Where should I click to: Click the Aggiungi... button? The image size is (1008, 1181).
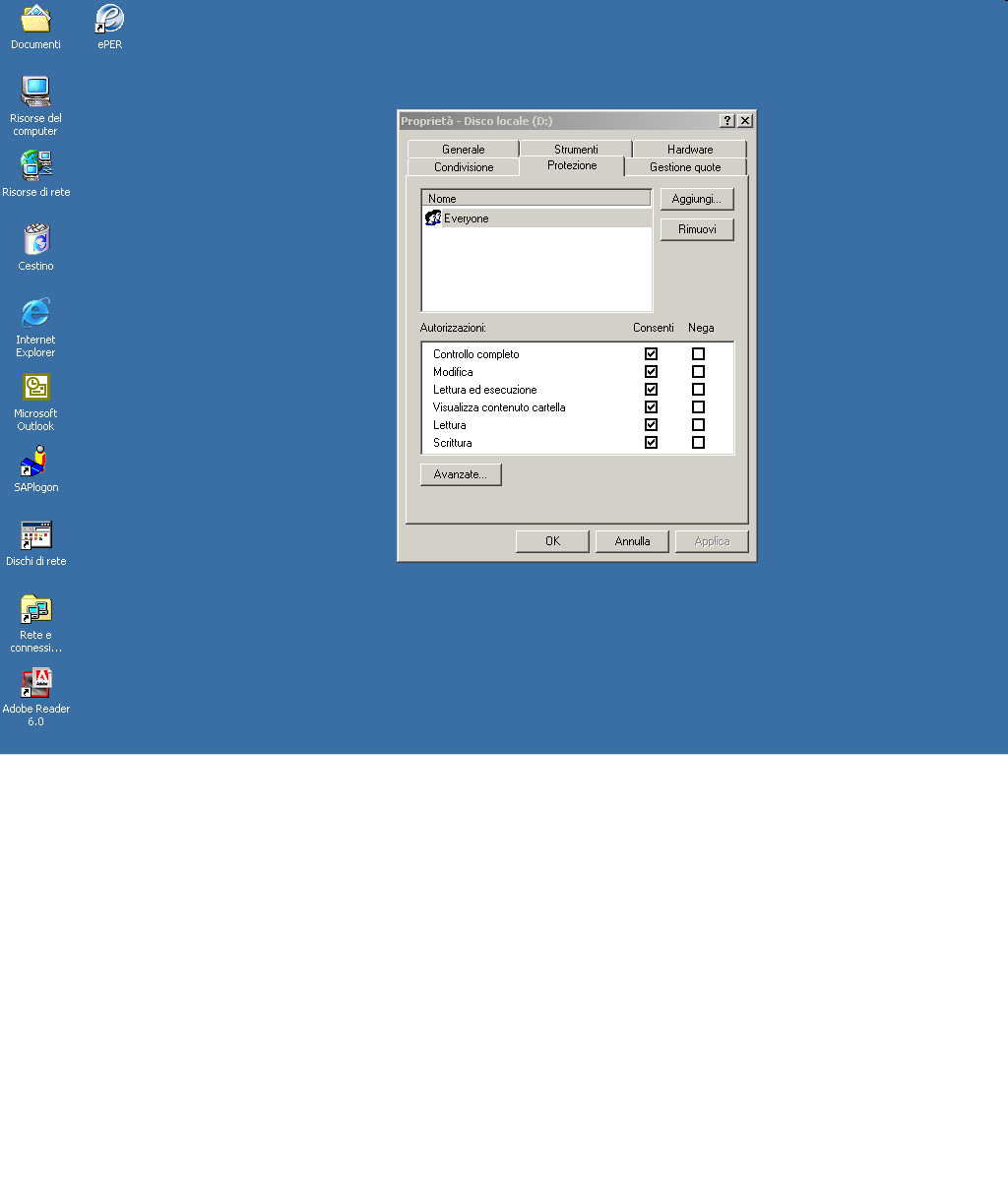(696, 199)
